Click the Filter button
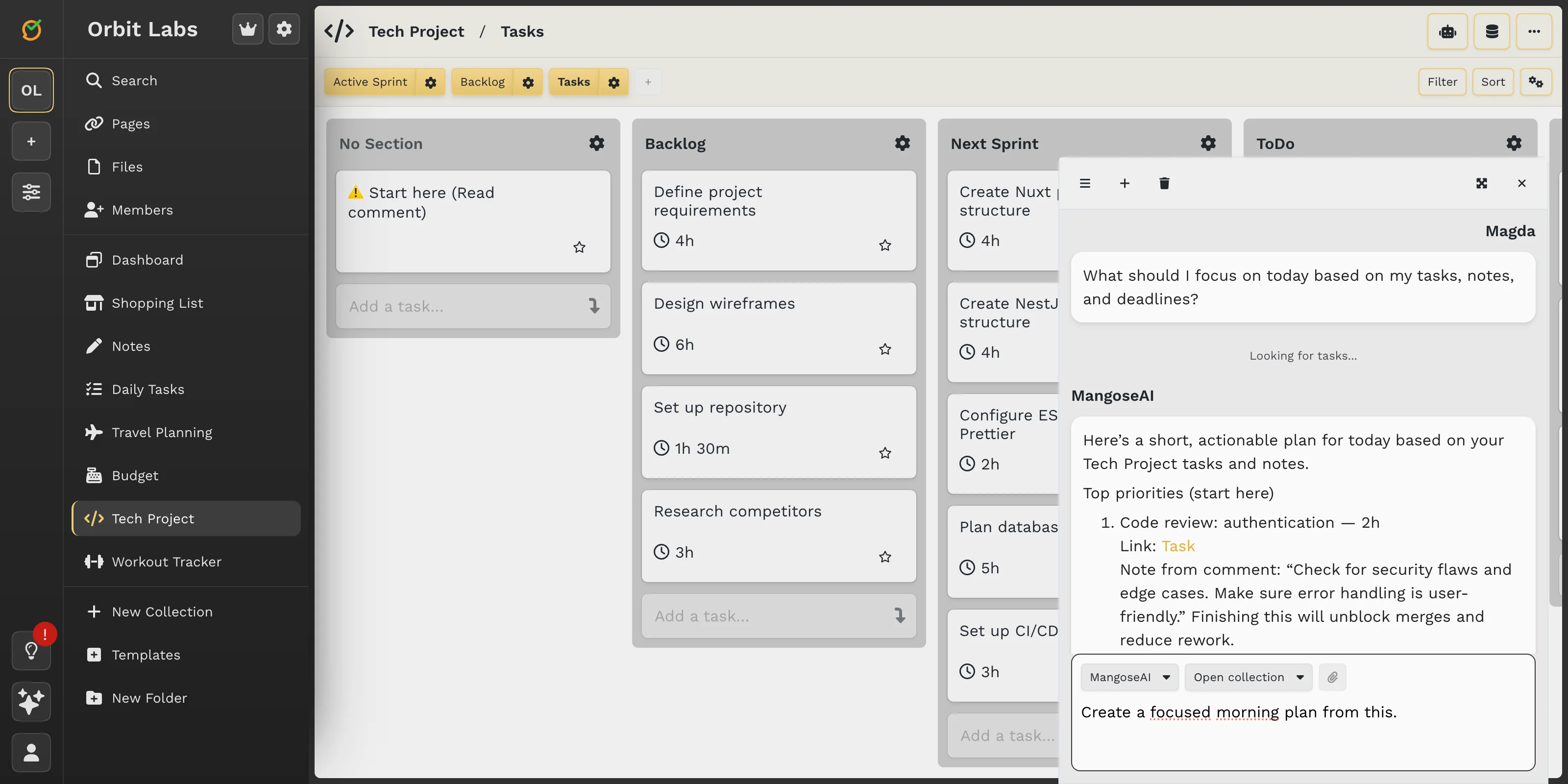The height and width of the screenshot is (784, 1568). tap(1442, 81)
